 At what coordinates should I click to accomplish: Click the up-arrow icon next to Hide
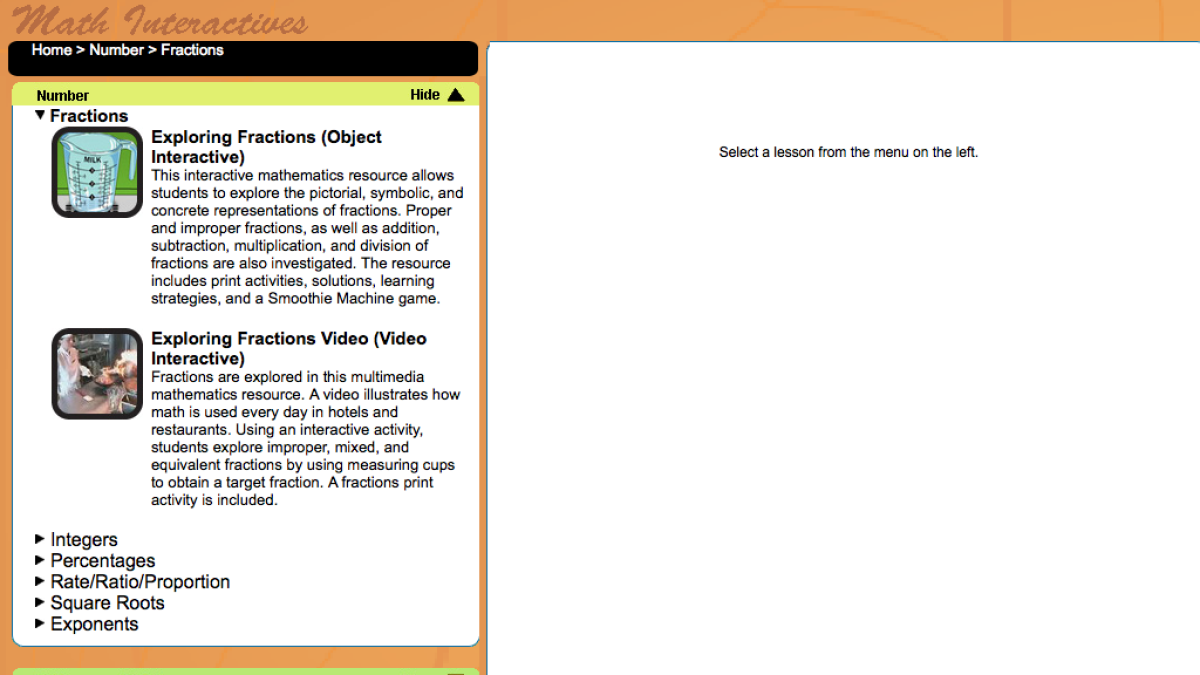[457, 94]
